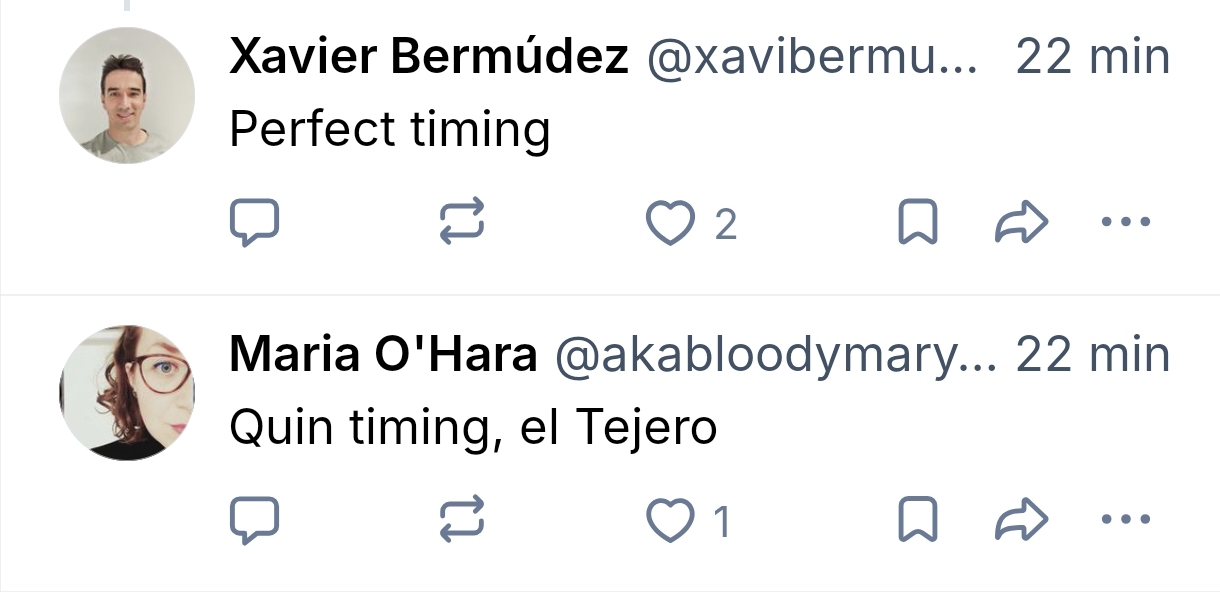This screenshot has height=592, width=1220.
Task: Open Xavier Bermúdez's profile picture
Action: [x=127, y=95]
